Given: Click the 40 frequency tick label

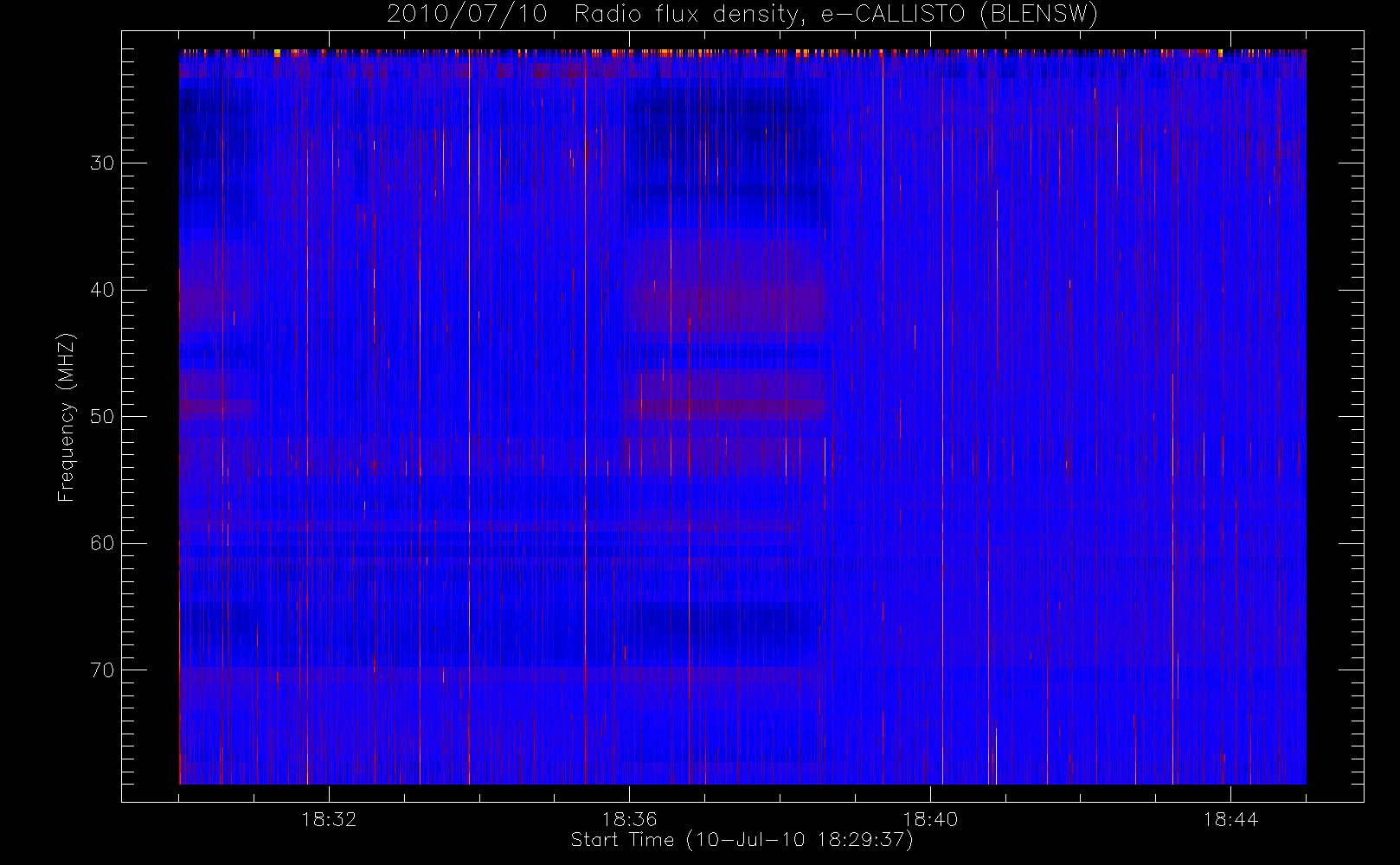Looking at the screenshot, I should (102, 290).
